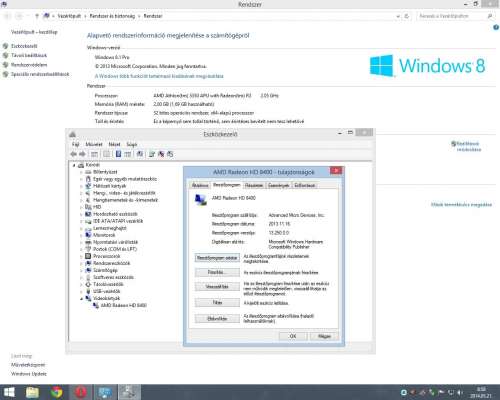Click the search magnifier icon in Vezérlőpult search box

coord(490,16)
